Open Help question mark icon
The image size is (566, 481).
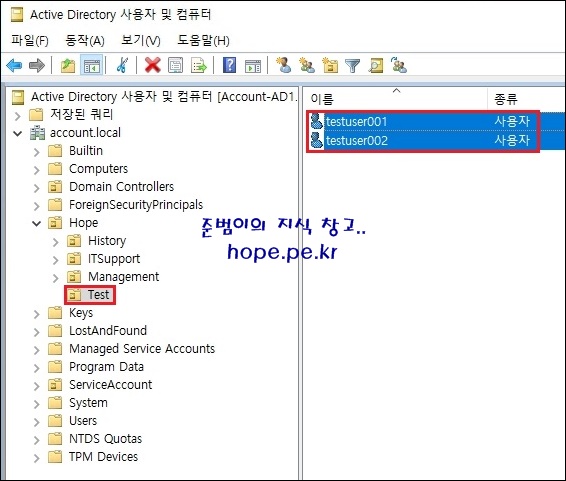click(x=230, y=65)
